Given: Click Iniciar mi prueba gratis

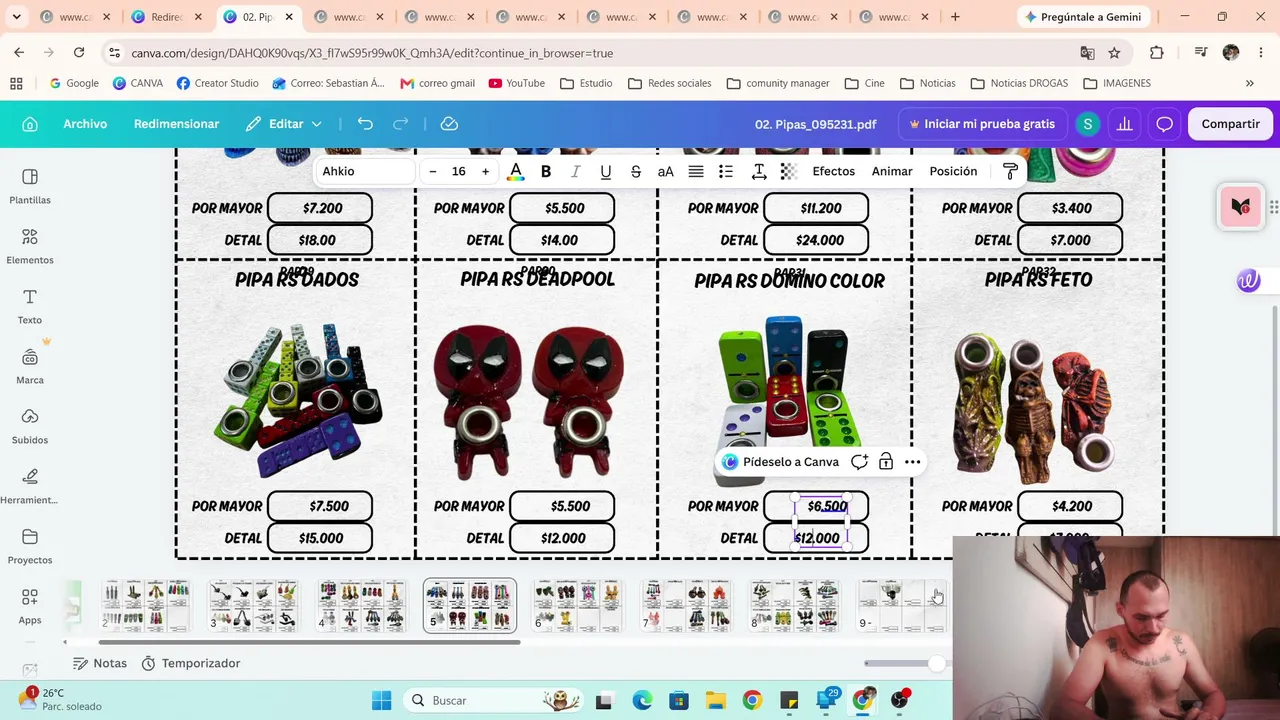Looking at the screenshot, I should pos(982,124).
